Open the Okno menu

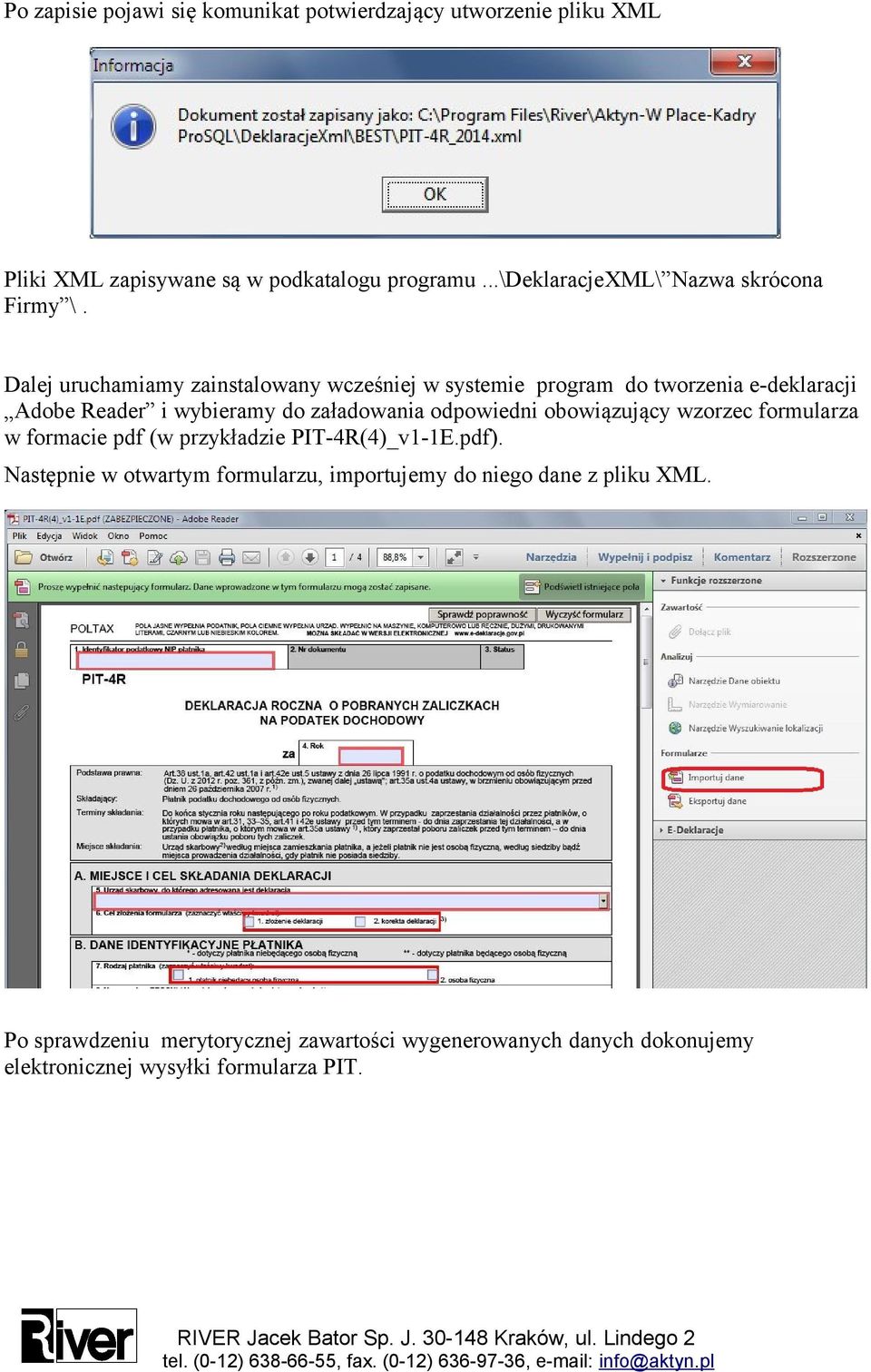pyautogui.click(x=118, y=535)
